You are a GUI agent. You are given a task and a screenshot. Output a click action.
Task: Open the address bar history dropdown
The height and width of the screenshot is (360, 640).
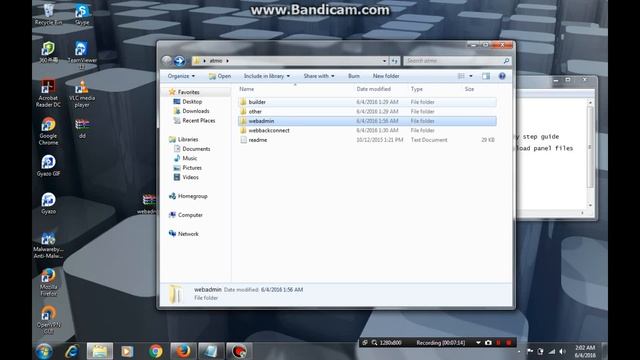(x=384, y=61)
